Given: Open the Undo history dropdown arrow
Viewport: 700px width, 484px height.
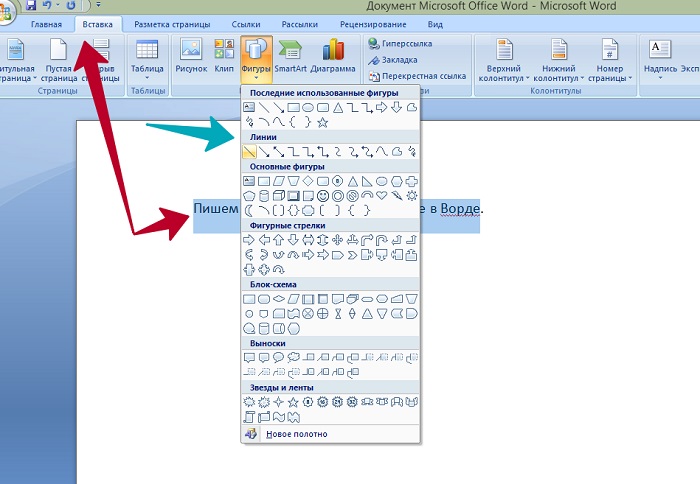Looking at the screenshot, I should [58, 5].
